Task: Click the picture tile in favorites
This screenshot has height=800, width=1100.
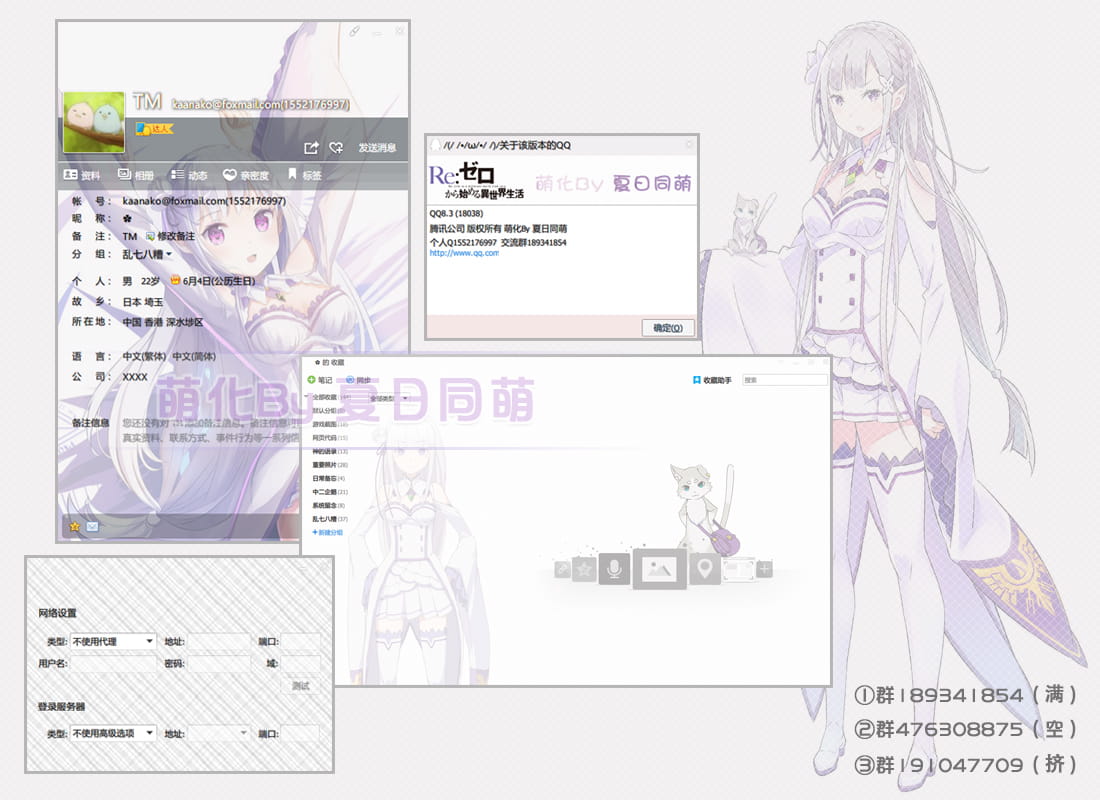Action: click(659, 568)
